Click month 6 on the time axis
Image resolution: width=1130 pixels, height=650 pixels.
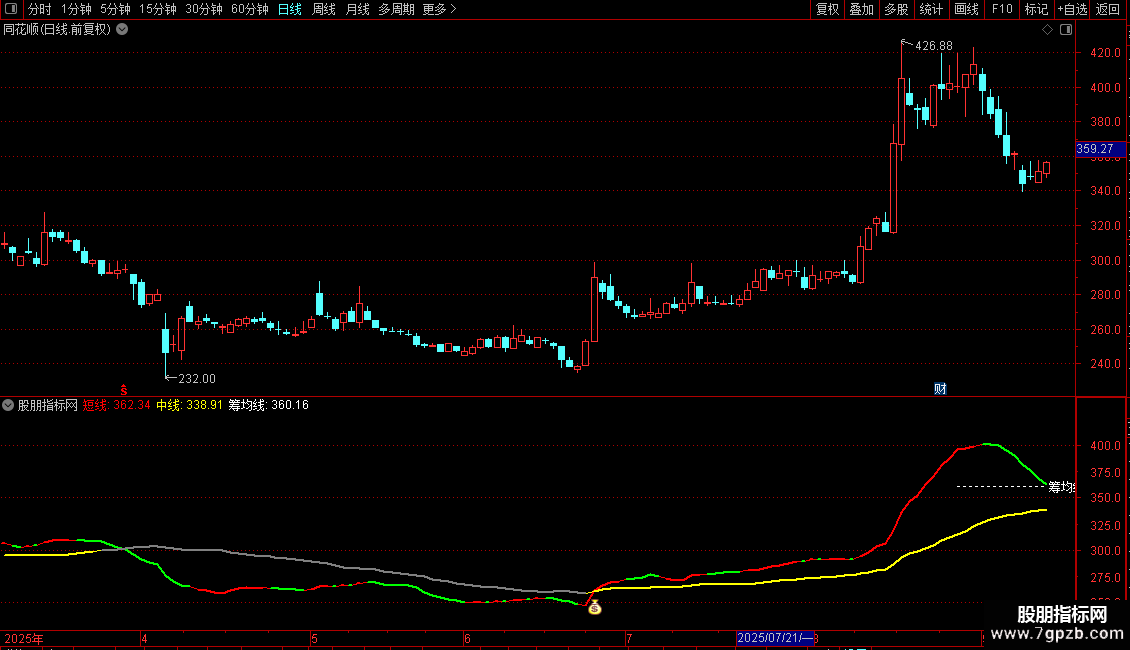pyautogui.click(x=467, y=638)
